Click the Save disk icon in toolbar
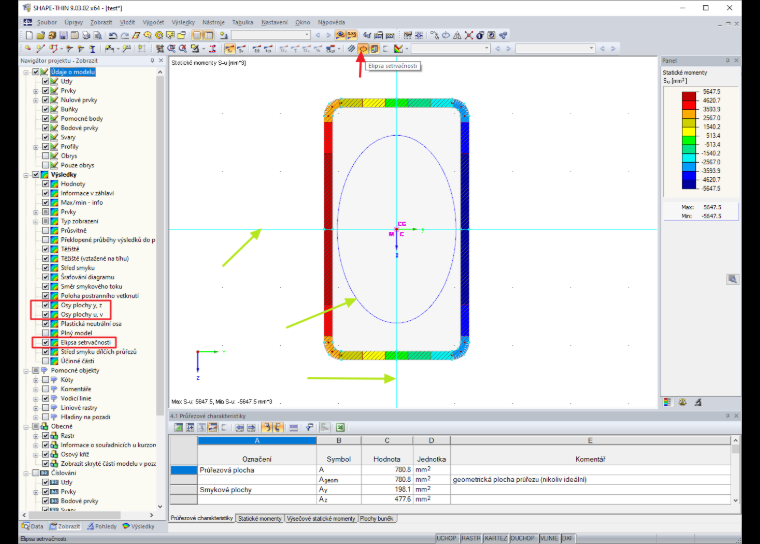This screenshot has height=544, width=760. (x=63, y=35)
